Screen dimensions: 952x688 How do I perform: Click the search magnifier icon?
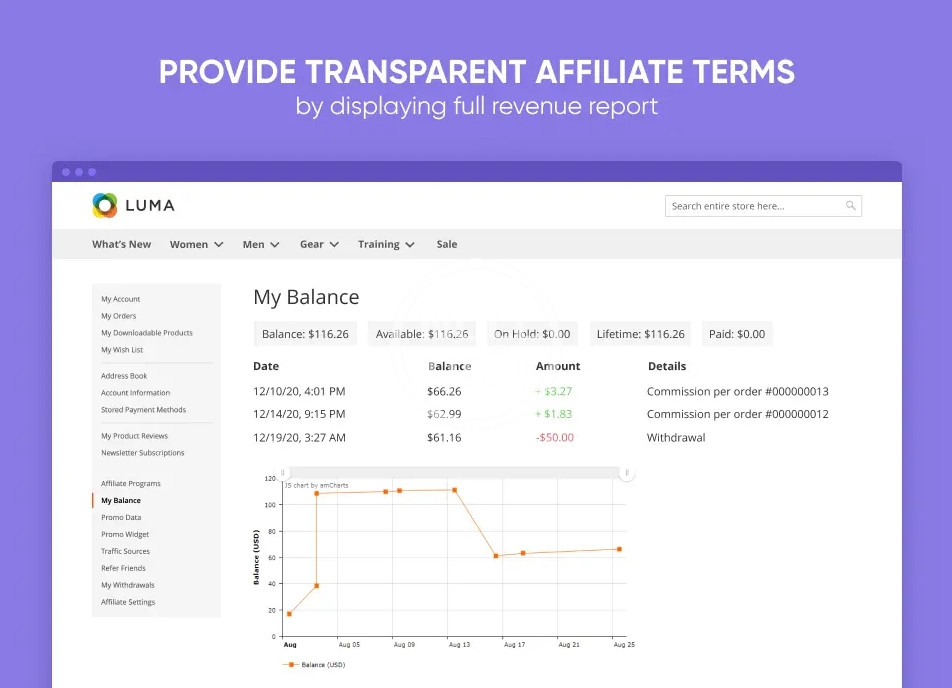tap(851, 206)
